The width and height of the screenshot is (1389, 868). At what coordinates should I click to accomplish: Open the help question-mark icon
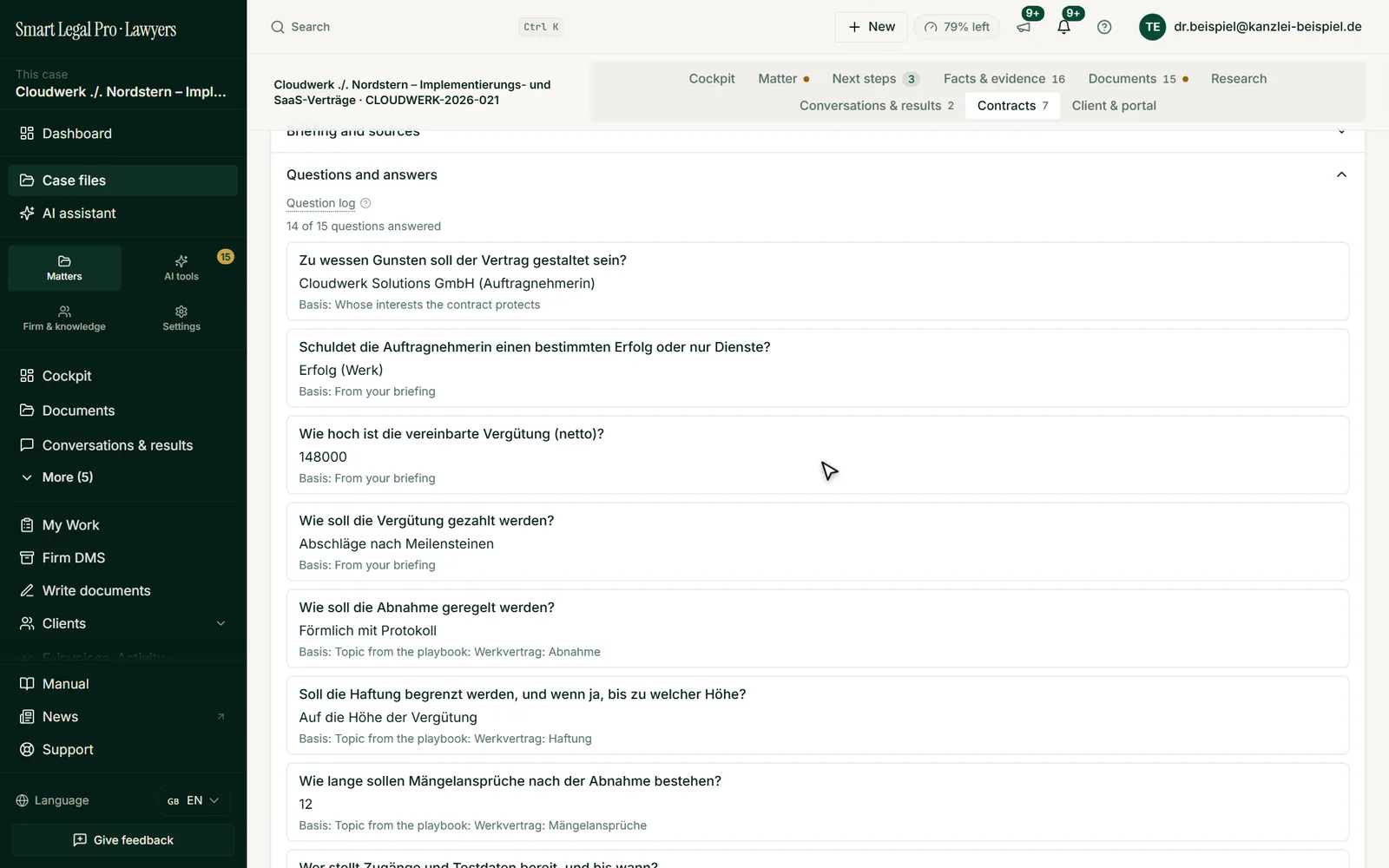pos(1104,27)
